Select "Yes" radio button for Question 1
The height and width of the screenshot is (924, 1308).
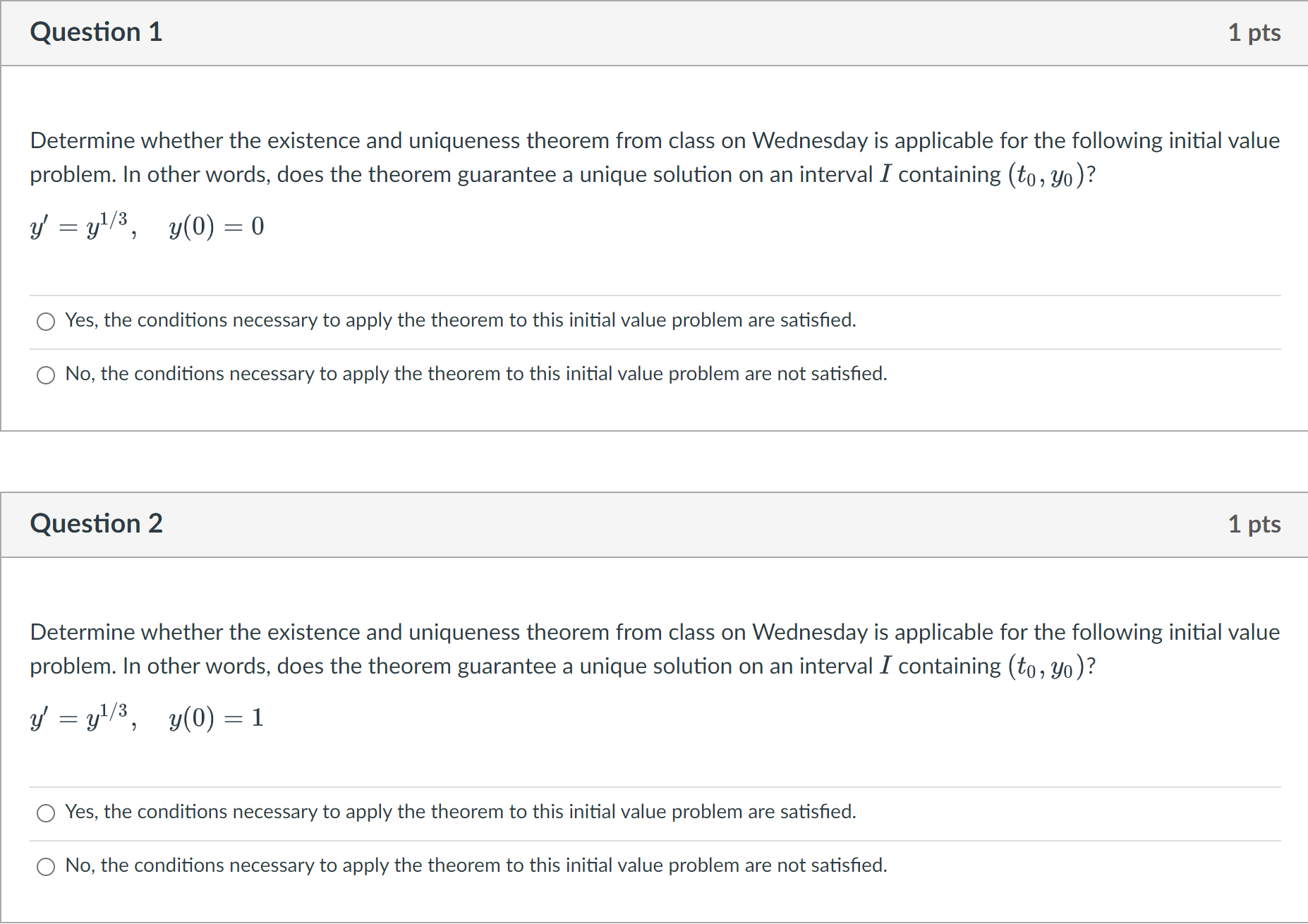pyautogui.click(x=46, y=321)
